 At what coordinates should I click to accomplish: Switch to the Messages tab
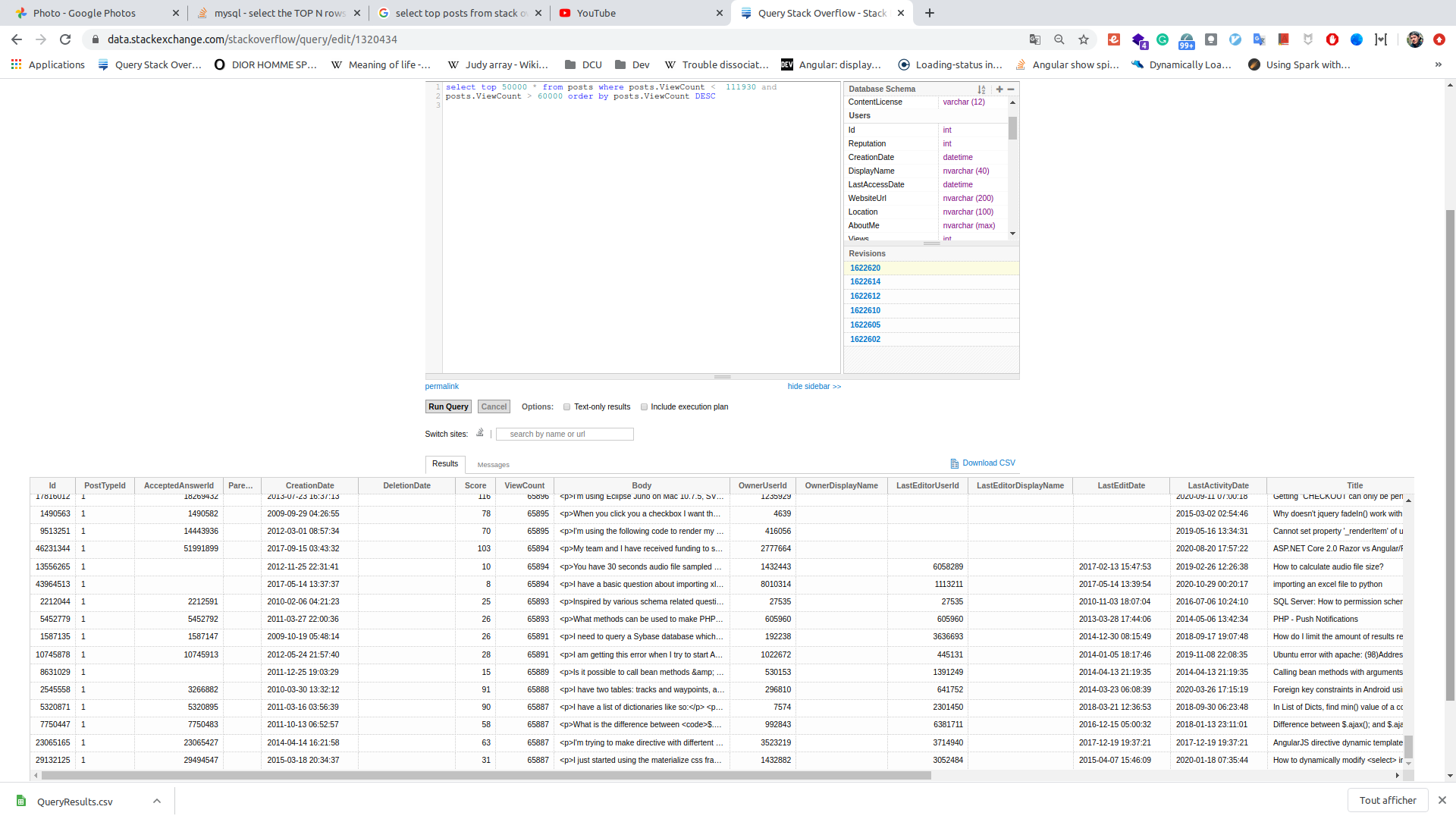coord(493,465)
